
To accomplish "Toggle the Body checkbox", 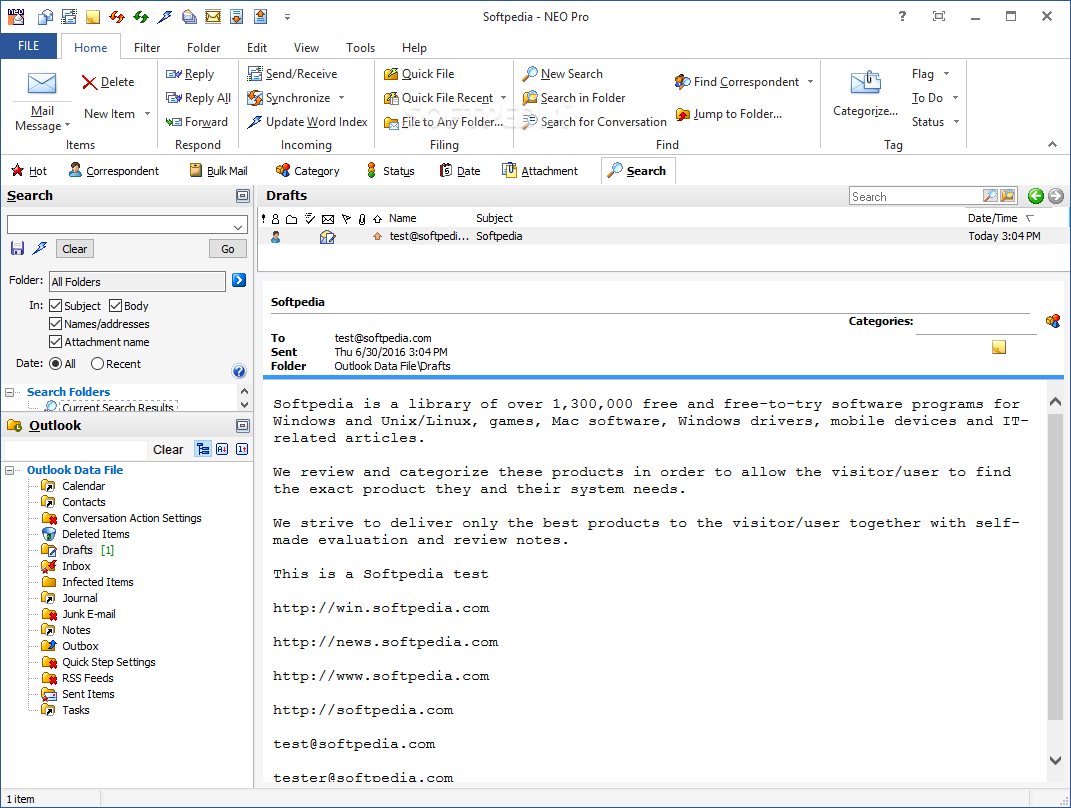I will click(x=115, y=305).
